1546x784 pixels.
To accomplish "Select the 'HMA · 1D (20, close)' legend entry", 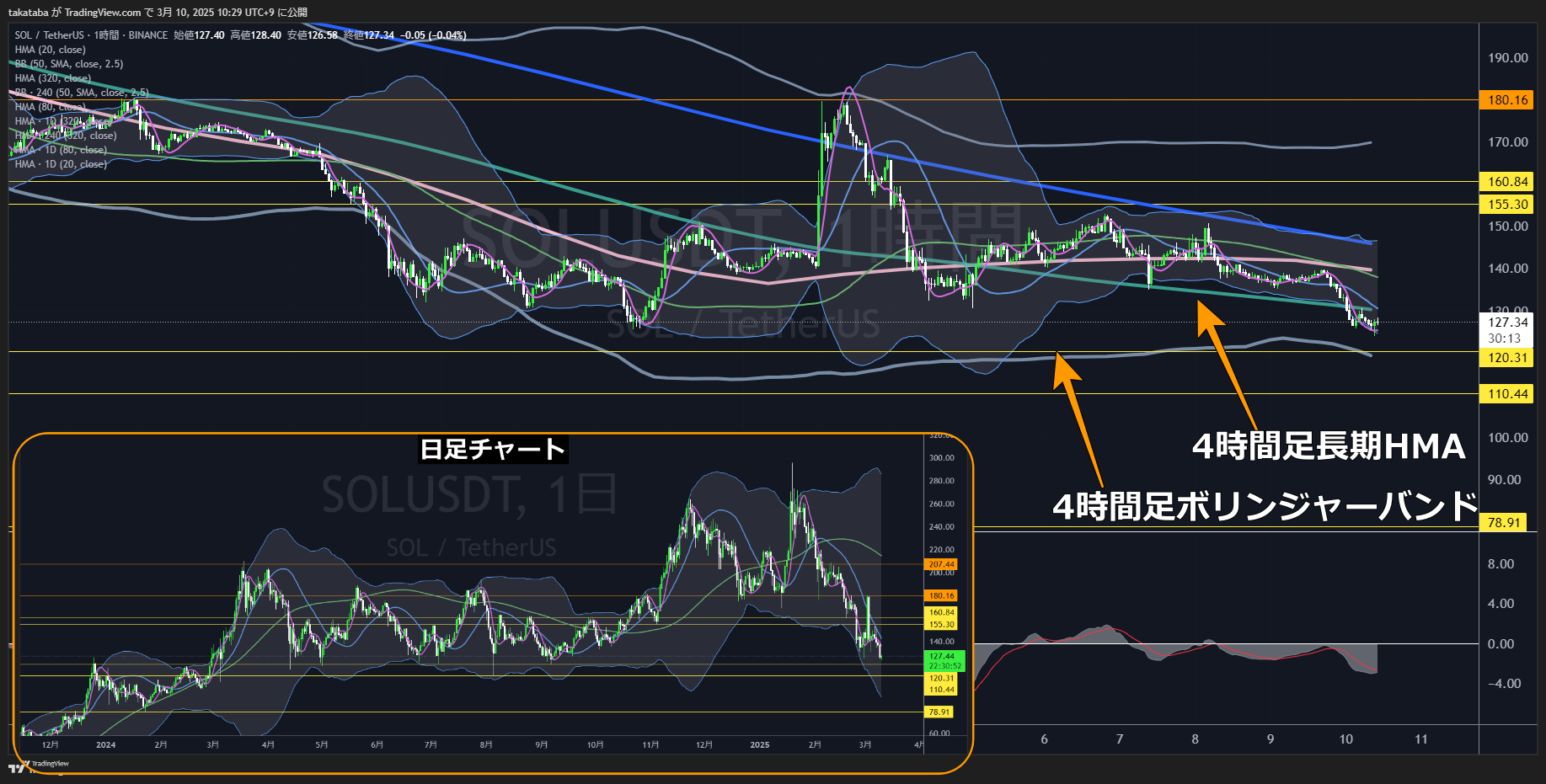I will 61,164.
